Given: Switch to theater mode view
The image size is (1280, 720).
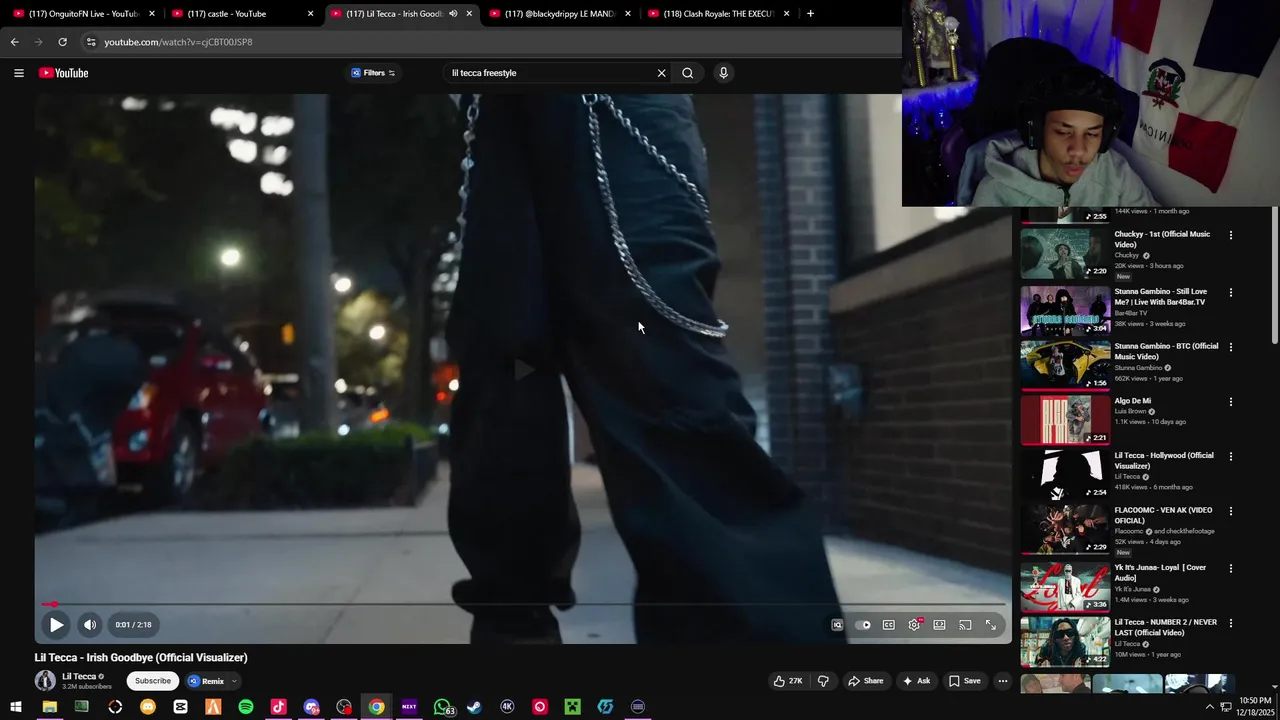Looking at the screenshot, I should pos(939,625).
